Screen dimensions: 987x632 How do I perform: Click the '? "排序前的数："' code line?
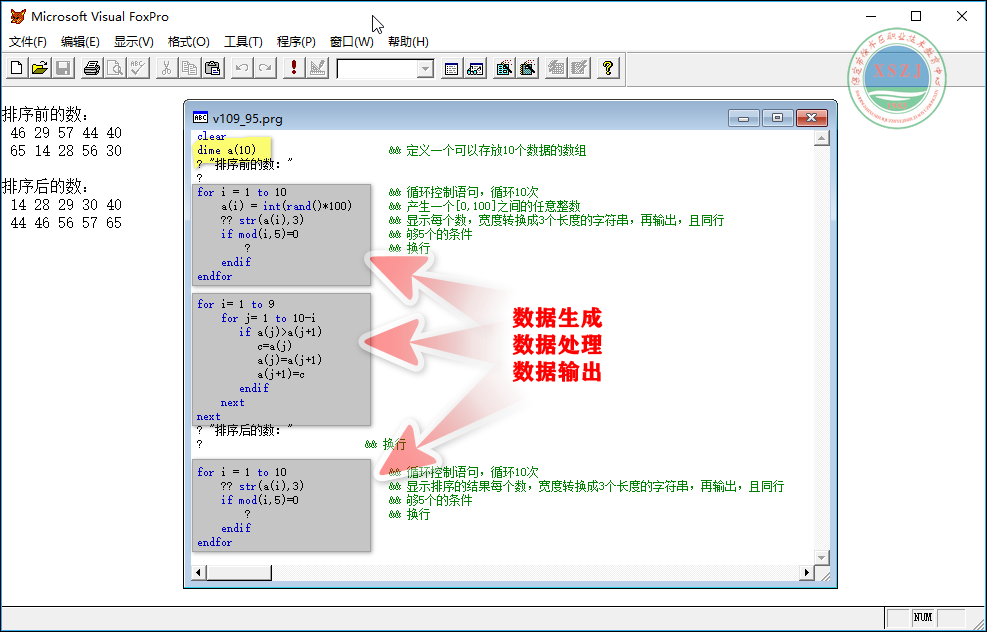[x=245, y=164]
